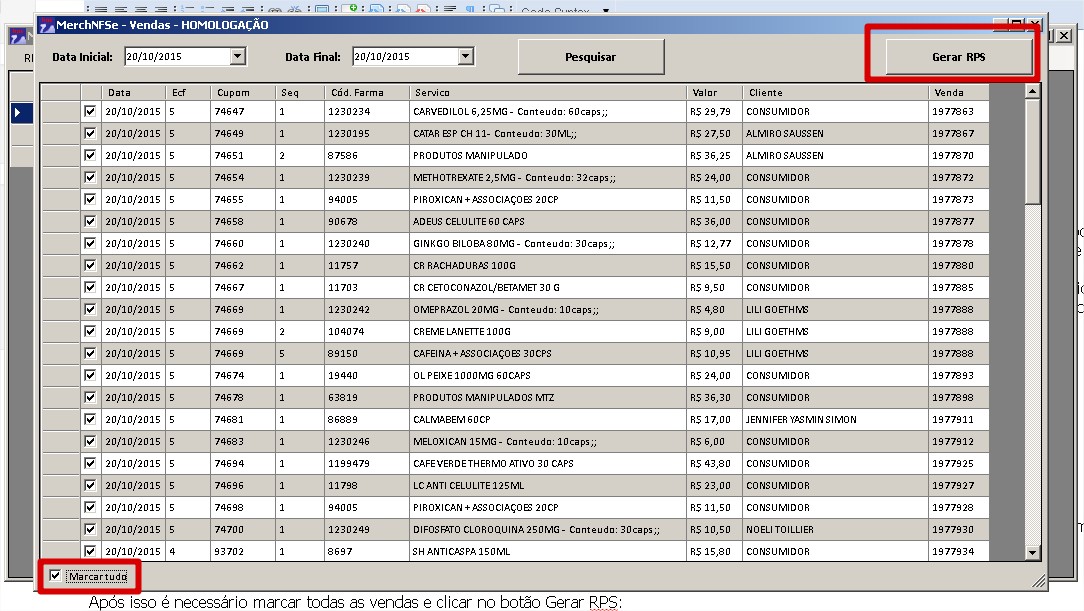This screenshot has height=611, width=1084.
Task: Select the GINKGO BILOBA 80MG service cell
Action: click(x=547, y=244)
